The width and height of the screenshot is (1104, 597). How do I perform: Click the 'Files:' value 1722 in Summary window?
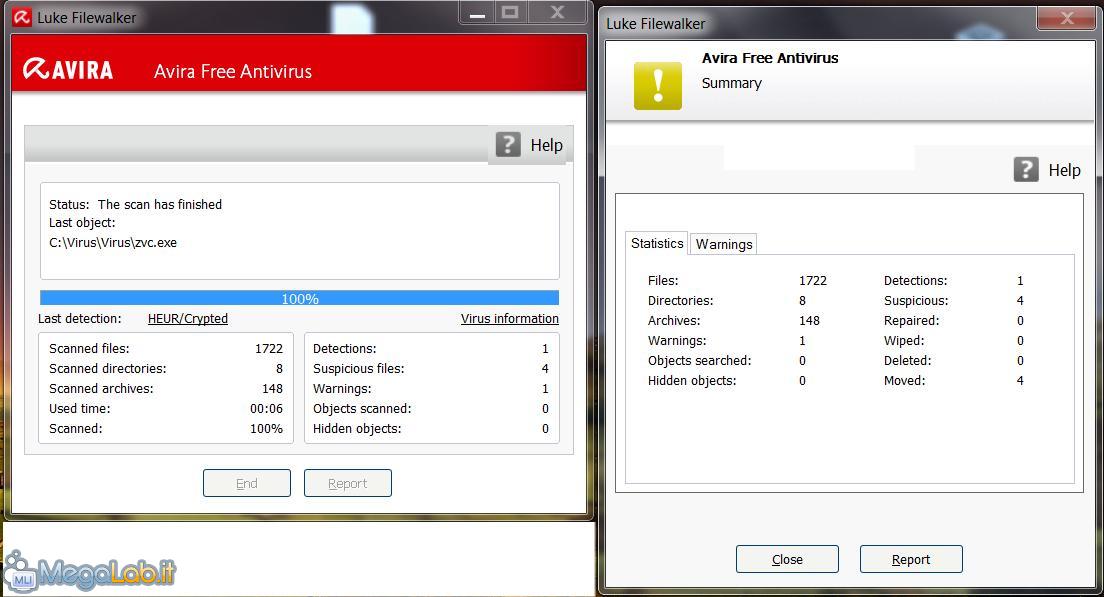click(x=813, y=280)
